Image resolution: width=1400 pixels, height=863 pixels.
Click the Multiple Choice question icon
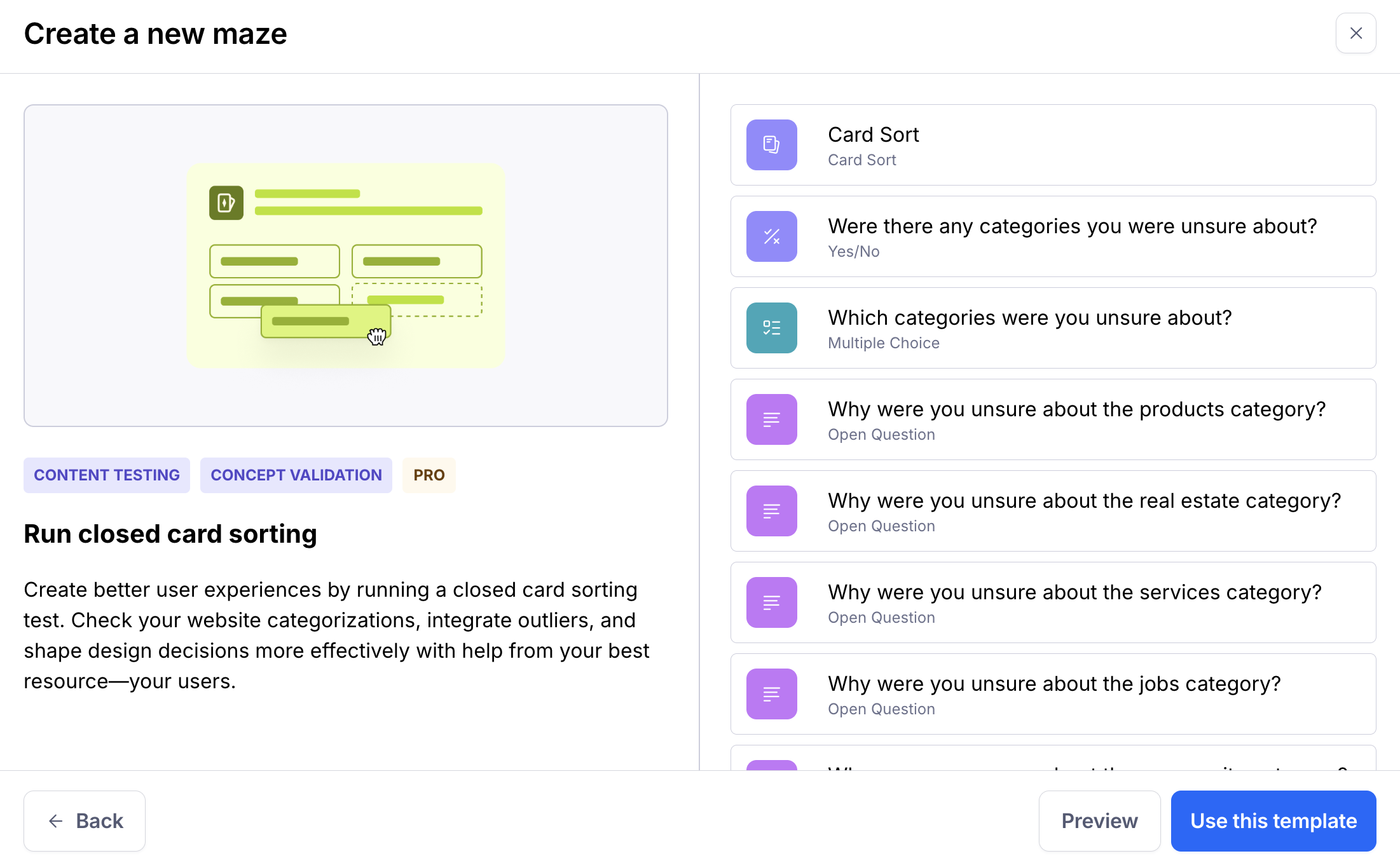coord(771,328)
